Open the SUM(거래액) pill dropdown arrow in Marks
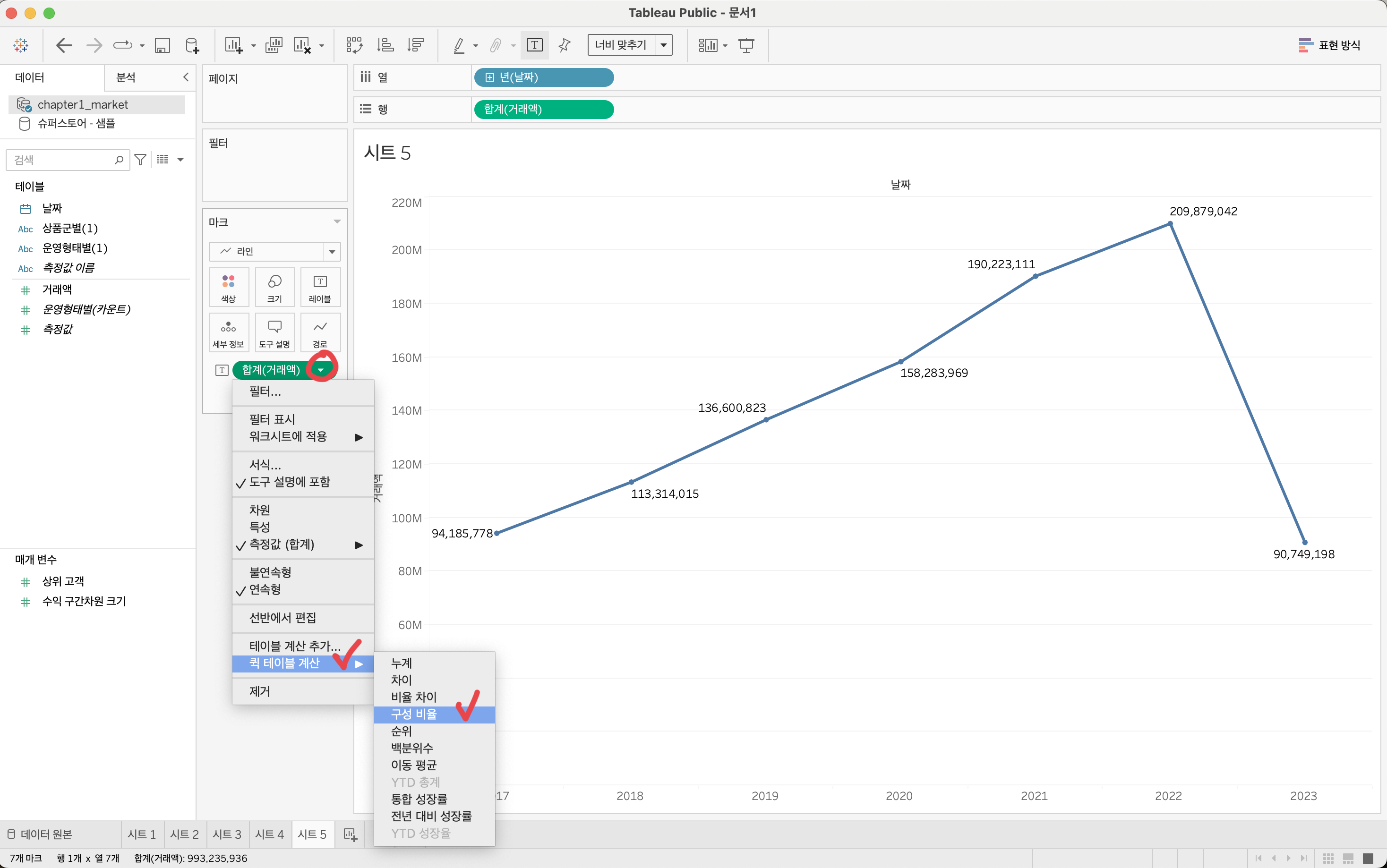 point(321,370)
